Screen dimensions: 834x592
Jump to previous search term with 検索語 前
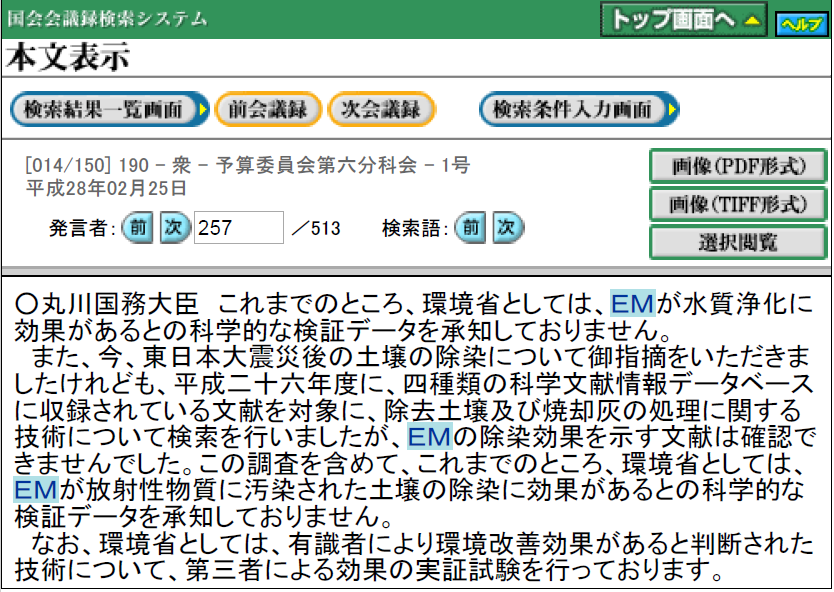click(x=470, y=228)
